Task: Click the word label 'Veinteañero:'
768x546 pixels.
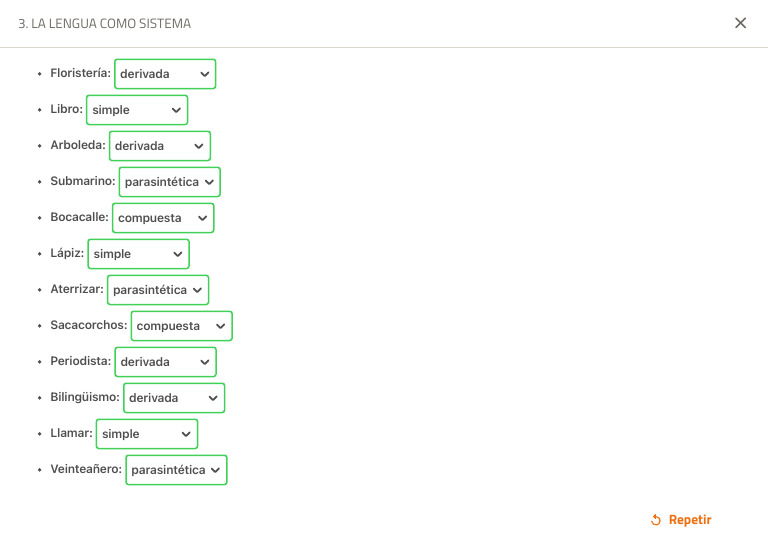Action: [86, 469]
